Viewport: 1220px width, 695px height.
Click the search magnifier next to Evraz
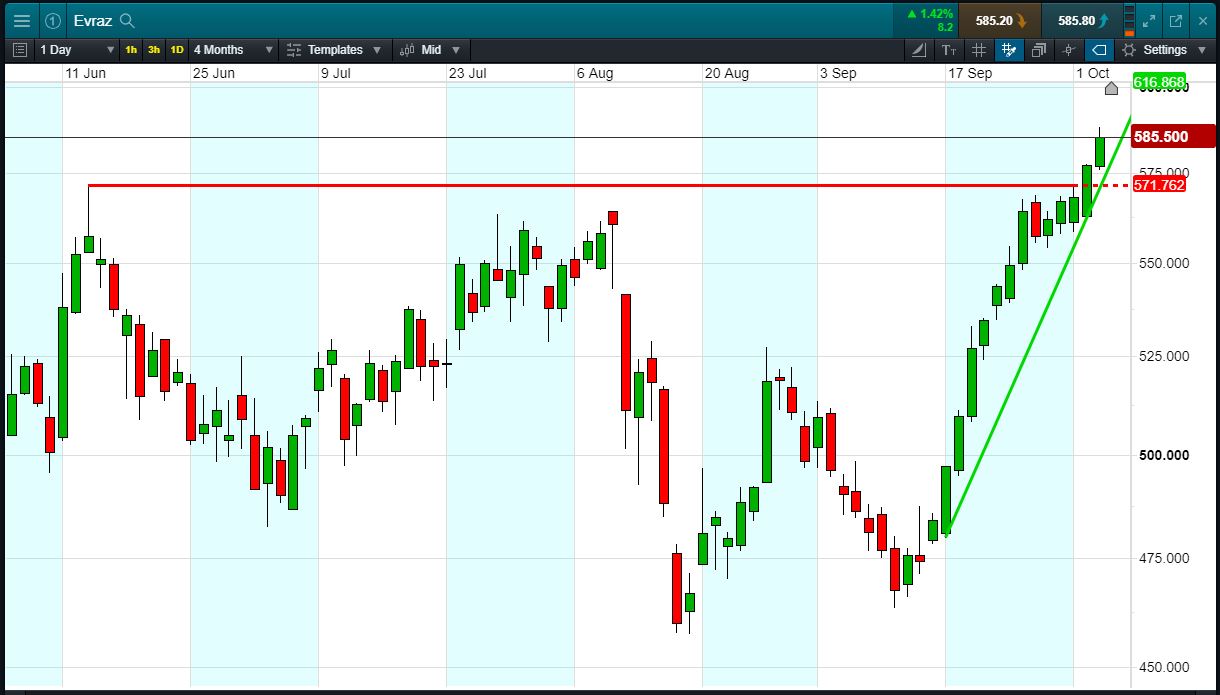click(x=127, y=20)
